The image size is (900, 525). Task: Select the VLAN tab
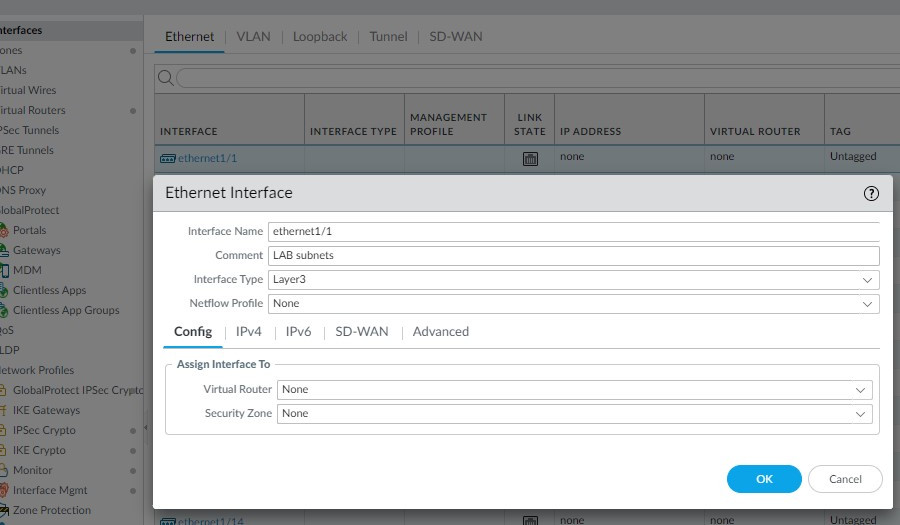[253, 37]
